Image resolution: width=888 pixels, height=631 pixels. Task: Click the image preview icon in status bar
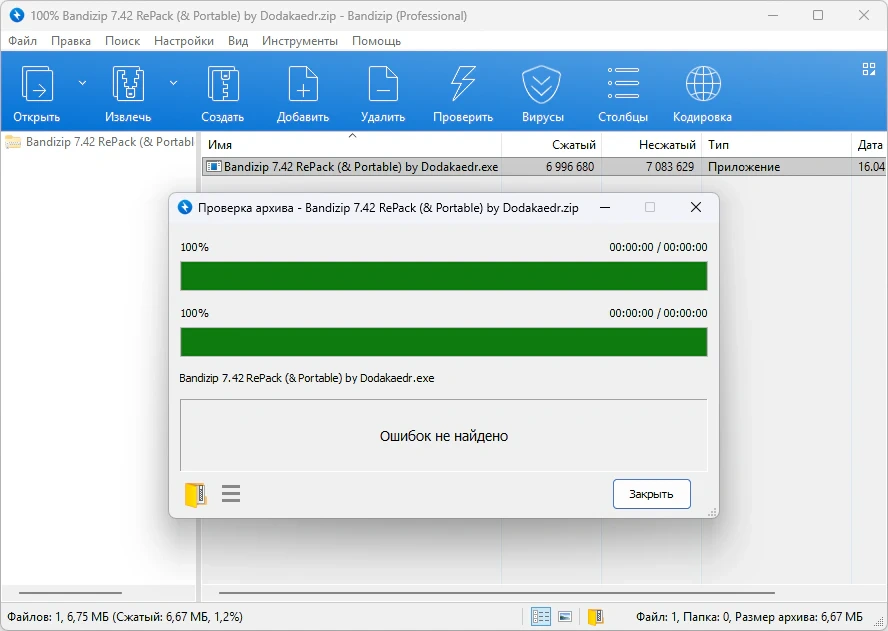pos(565,616)
